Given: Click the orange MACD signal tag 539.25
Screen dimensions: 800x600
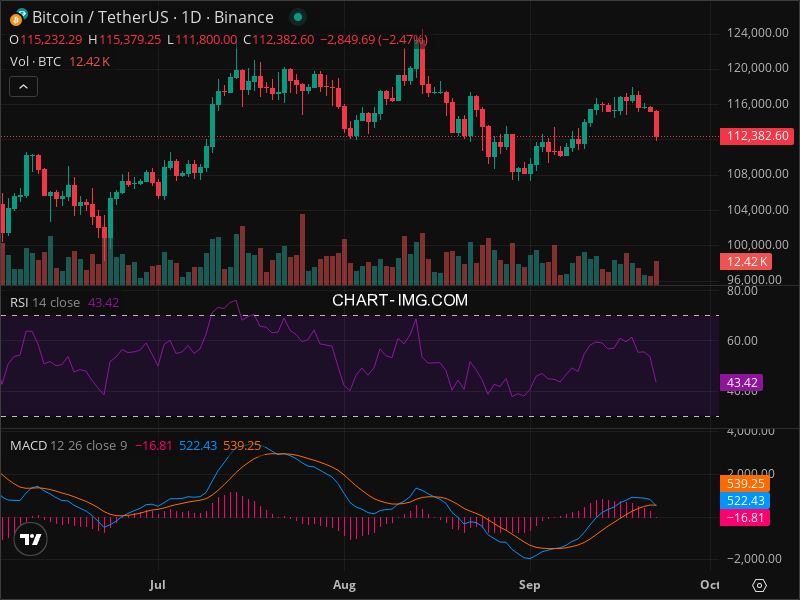Looking at the screenshot, I should (x=745, y=484).
